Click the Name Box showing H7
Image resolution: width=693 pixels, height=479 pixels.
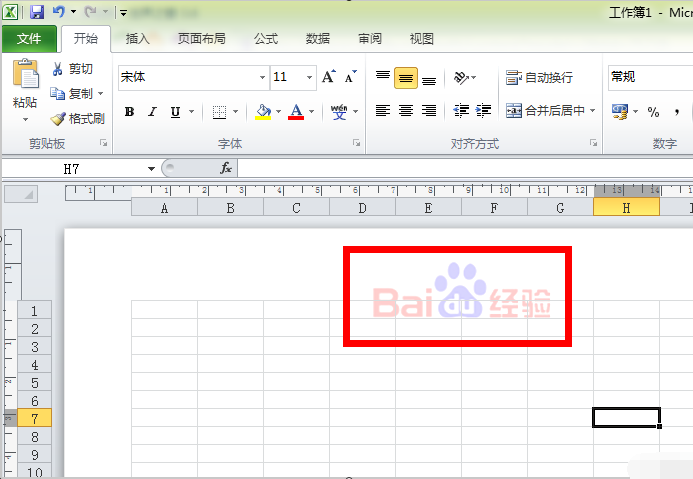(73, 169)
